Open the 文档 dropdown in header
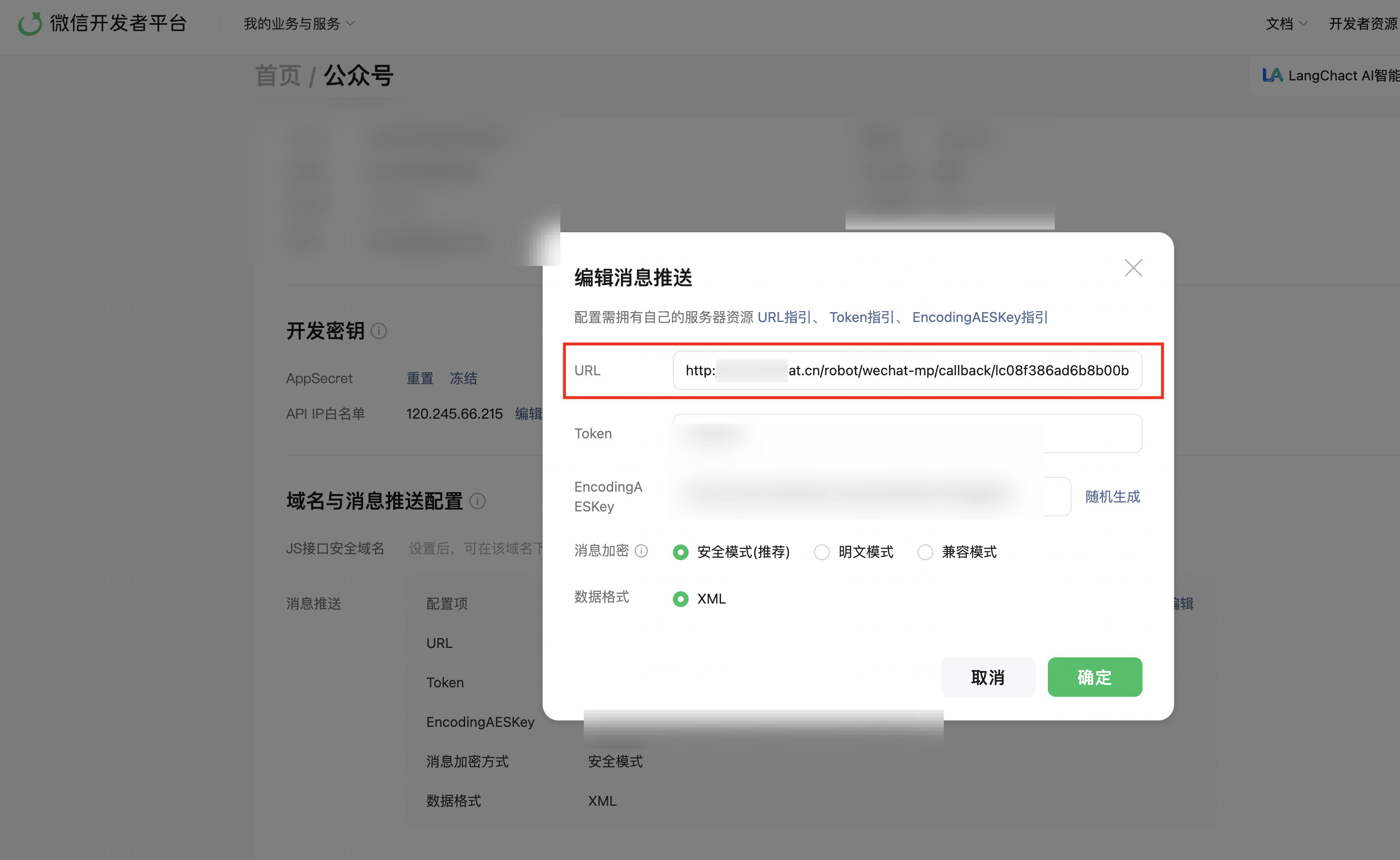Viewport: 1400px width, 860px height. tap(1286, 23)
